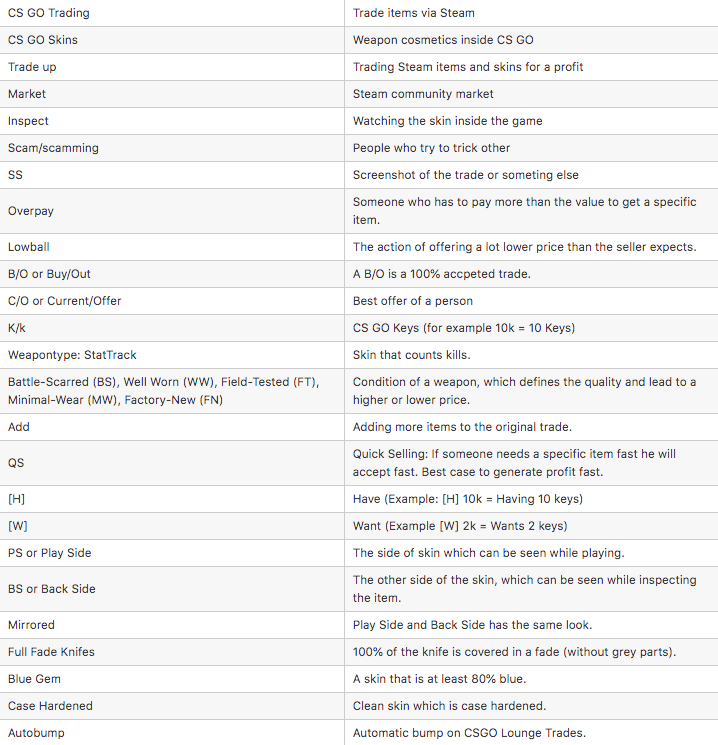718x745 pixels.
Task: Select the 'Autobump' term cell
Action: tap(36, 733)
